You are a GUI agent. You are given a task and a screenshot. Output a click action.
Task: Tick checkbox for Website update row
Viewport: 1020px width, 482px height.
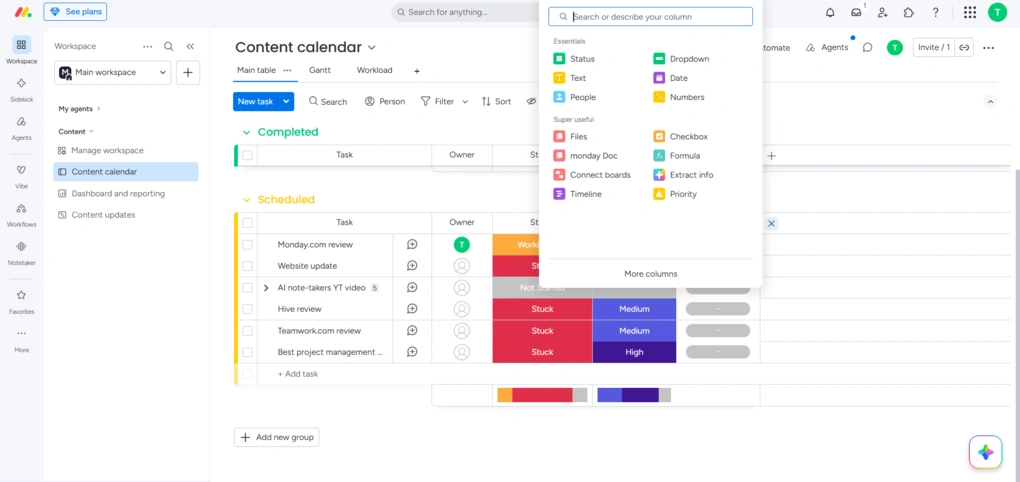point(247,266)
